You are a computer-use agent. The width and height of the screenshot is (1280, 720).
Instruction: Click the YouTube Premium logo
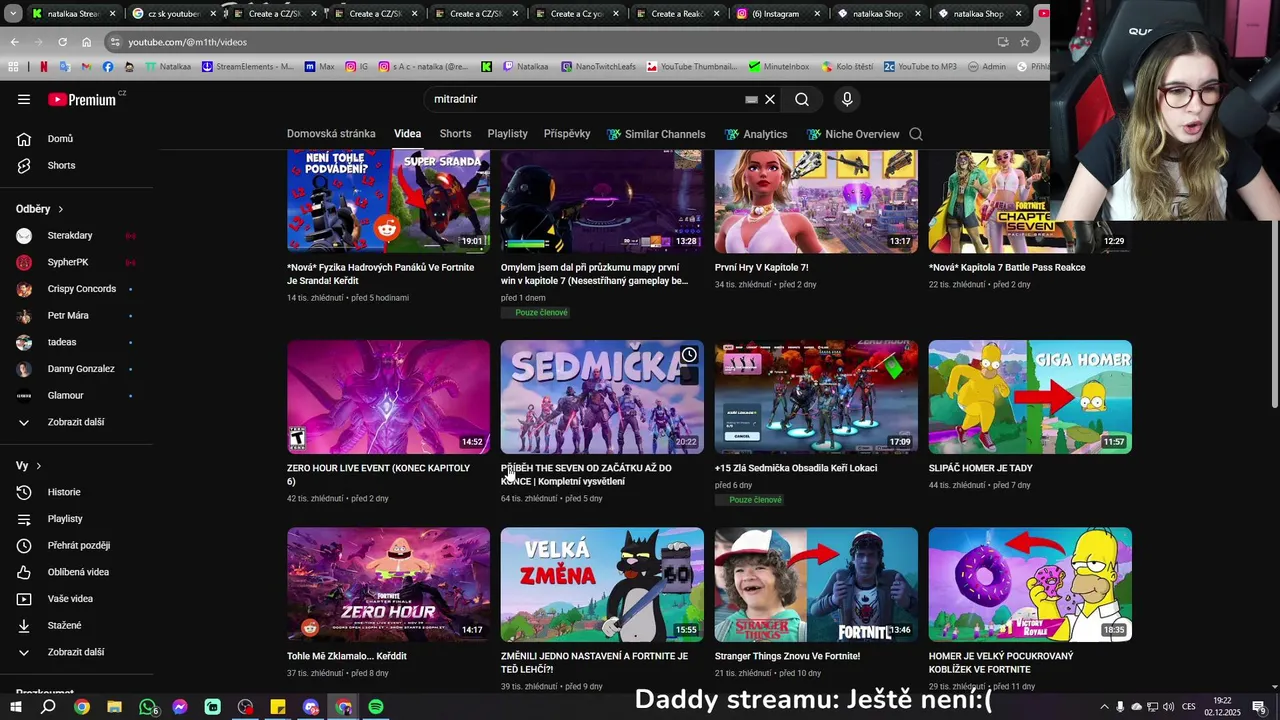coord(83,99)
